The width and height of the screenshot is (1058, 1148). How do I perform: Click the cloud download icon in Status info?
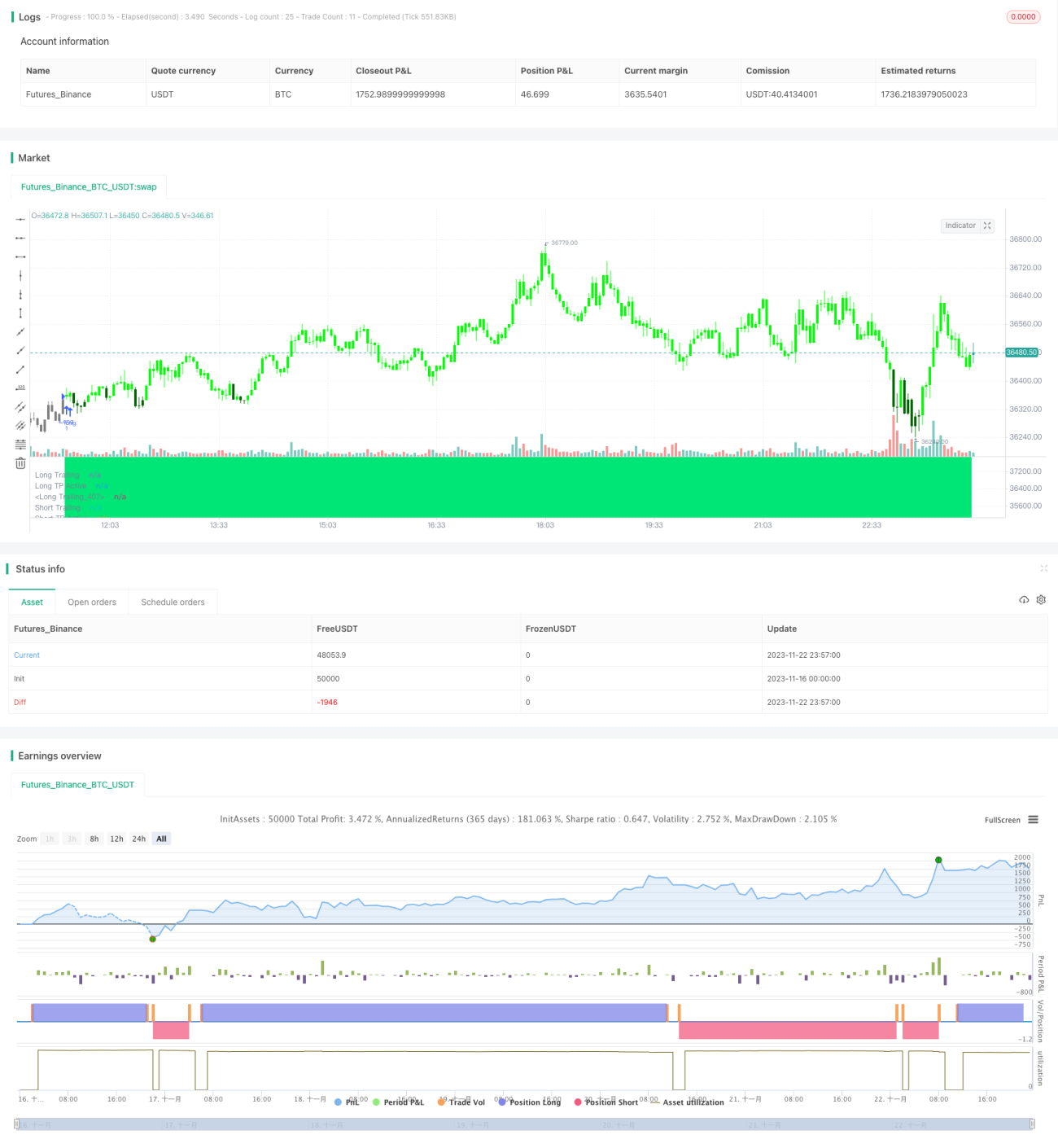coord(1024,600)
